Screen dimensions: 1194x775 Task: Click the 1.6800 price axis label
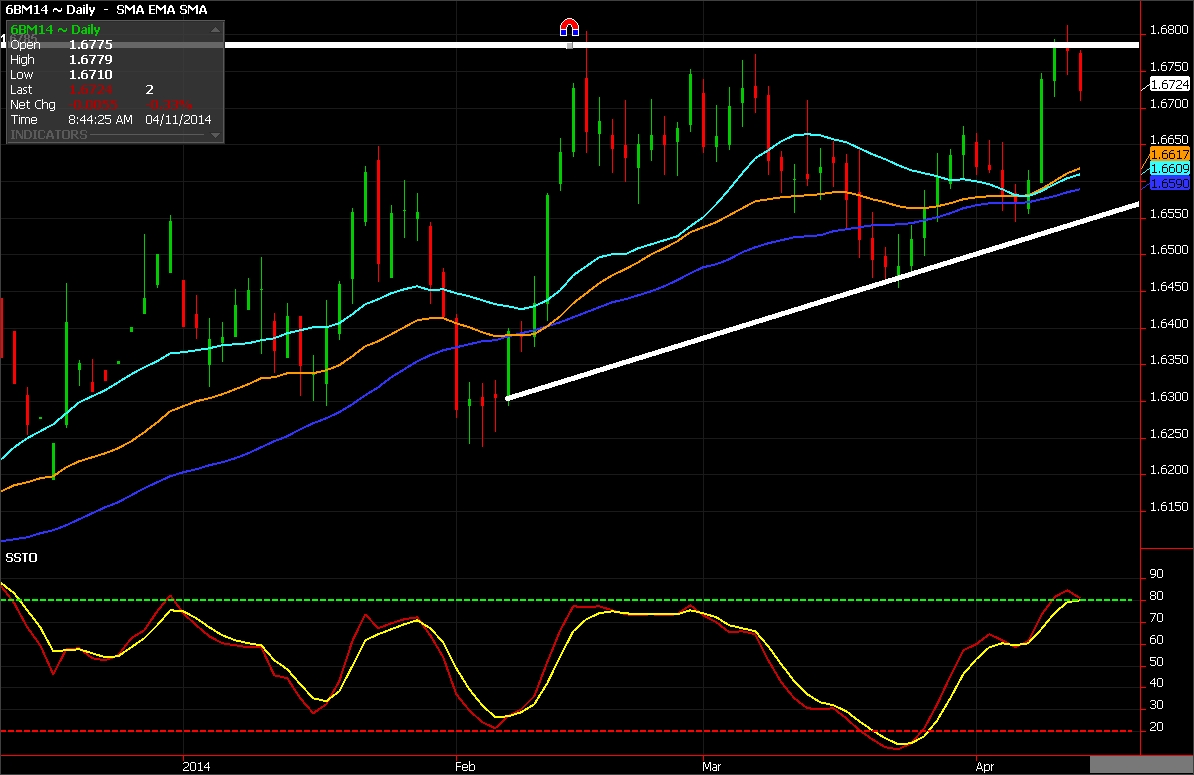coord(1169,30)
